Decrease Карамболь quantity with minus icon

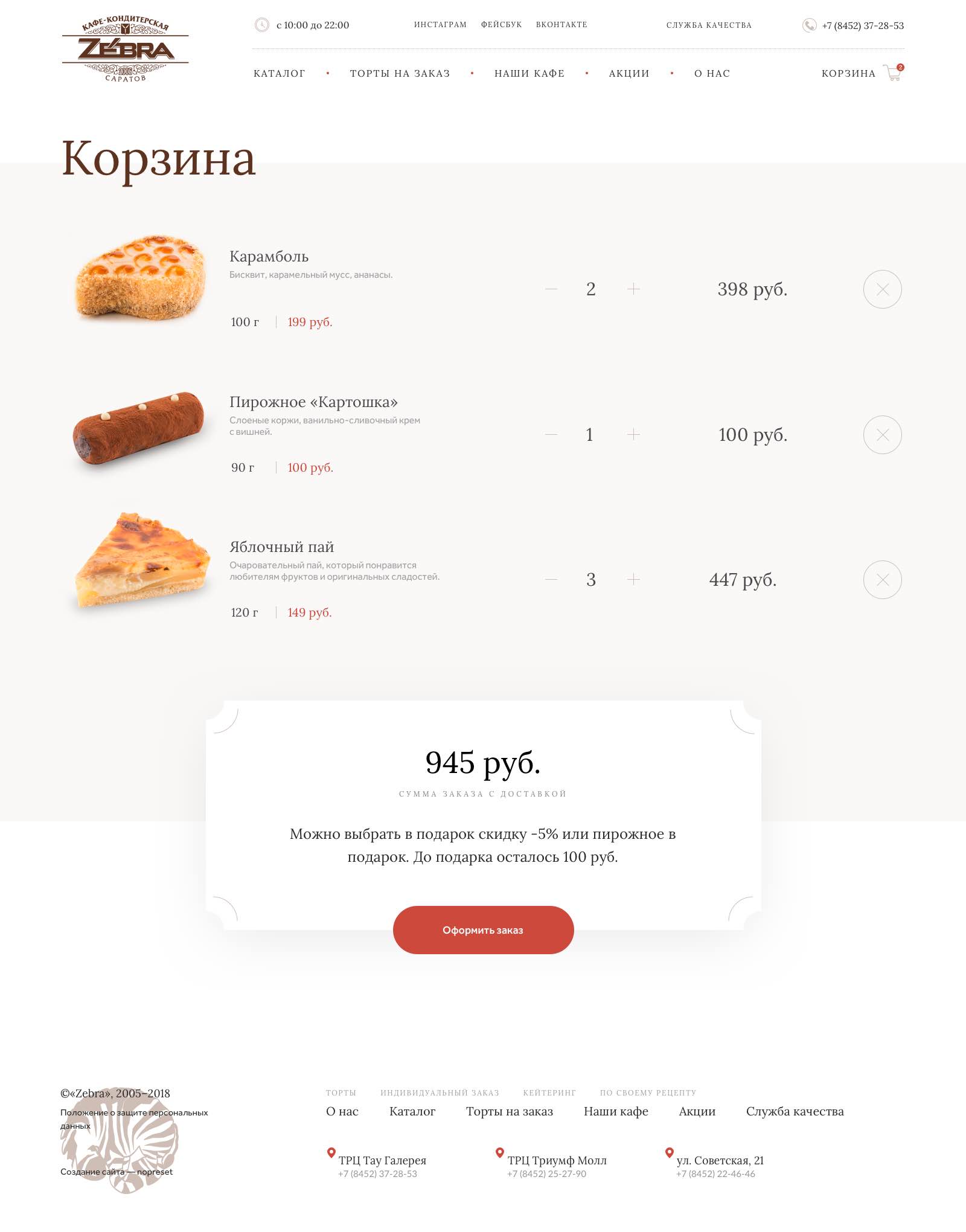(x=551, y=289)
